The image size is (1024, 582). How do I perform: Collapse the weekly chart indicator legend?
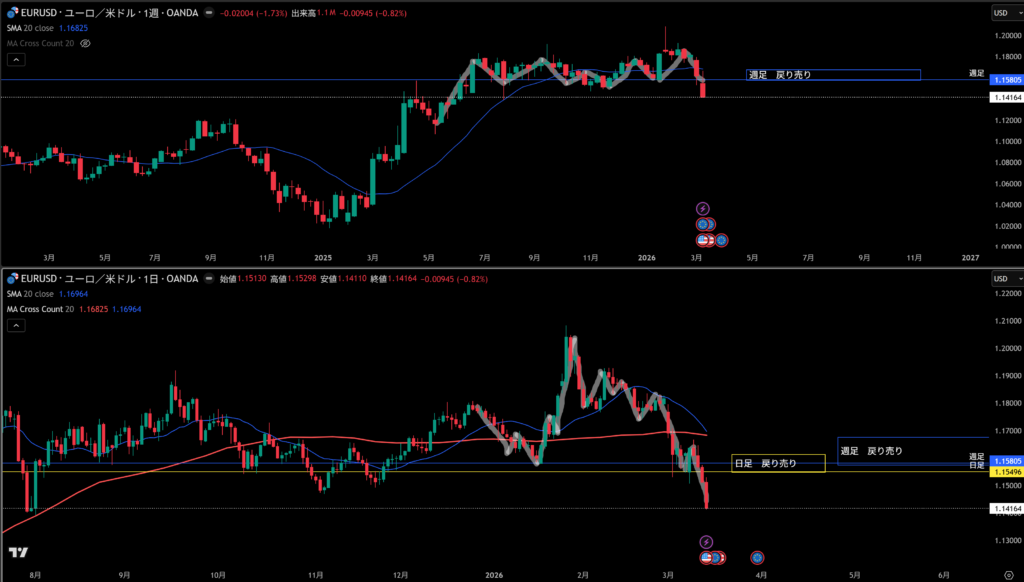click(x=16, y=59)
